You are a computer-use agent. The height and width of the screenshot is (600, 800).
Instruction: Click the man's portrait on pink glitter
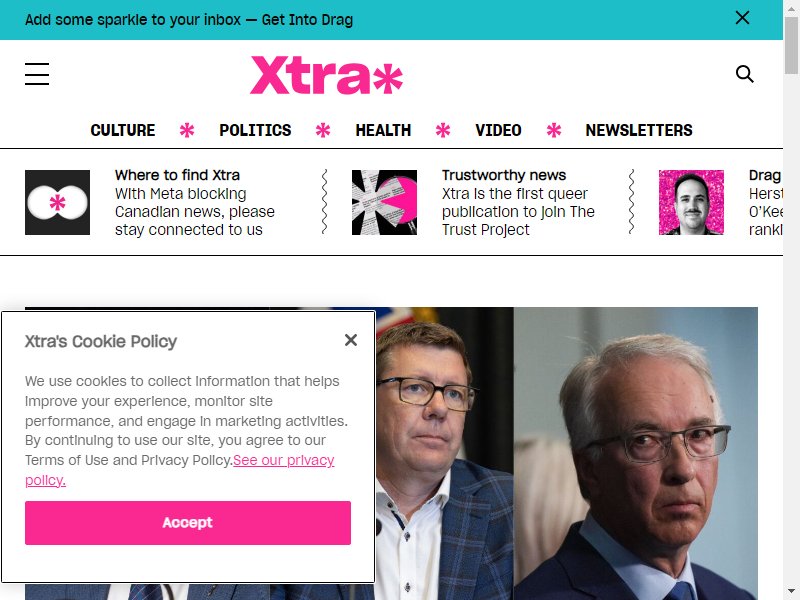691,203
